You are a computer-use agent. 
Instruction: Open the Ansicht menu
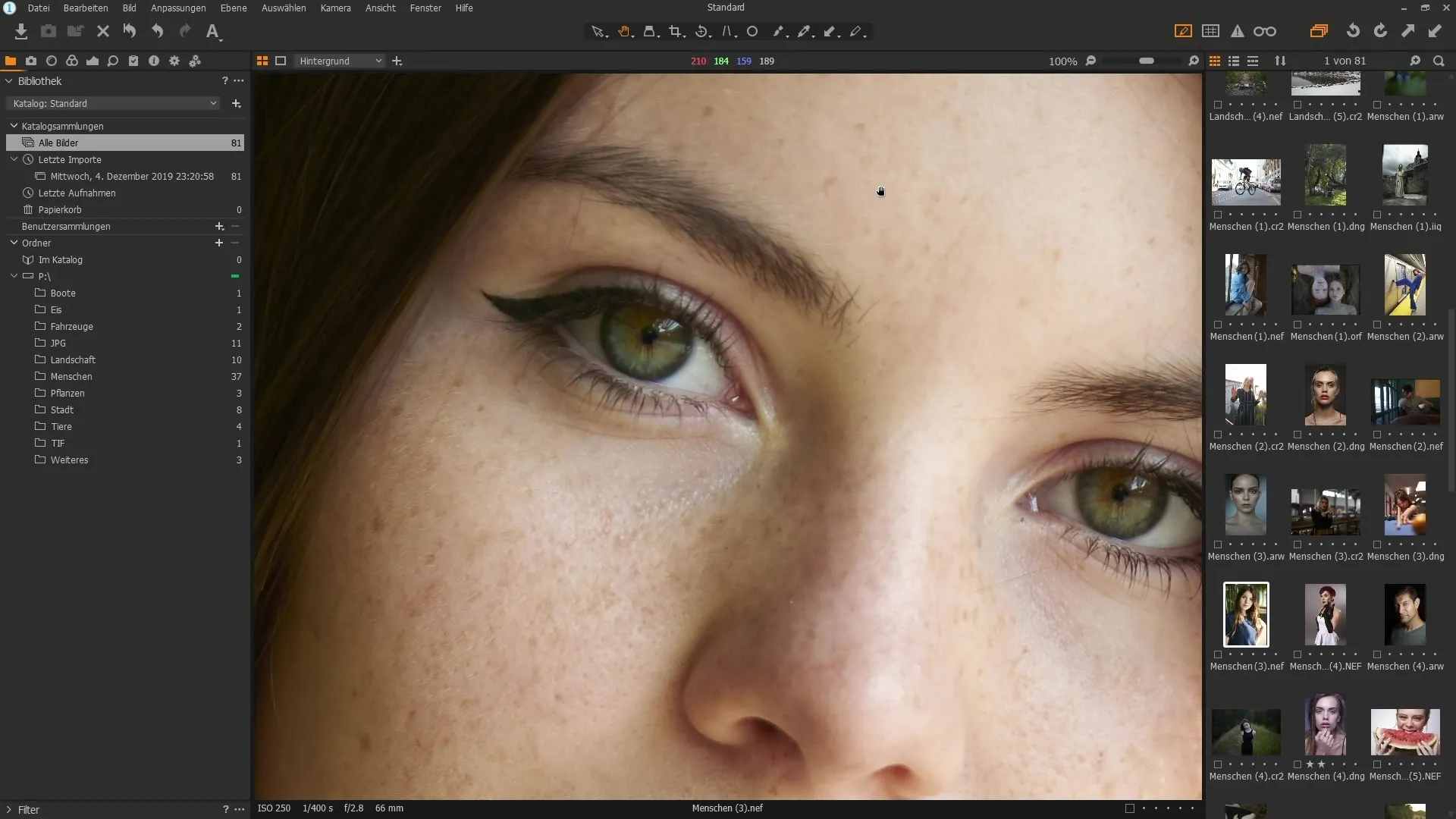(x=381, y=8)
